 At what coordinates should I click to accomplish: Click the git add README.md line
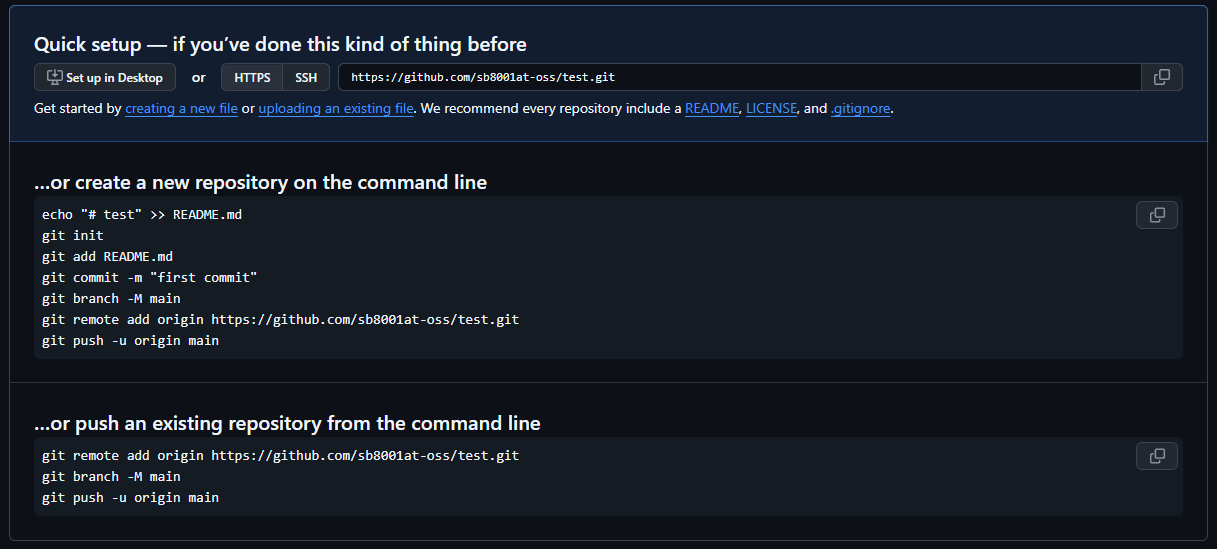[107, 256]
